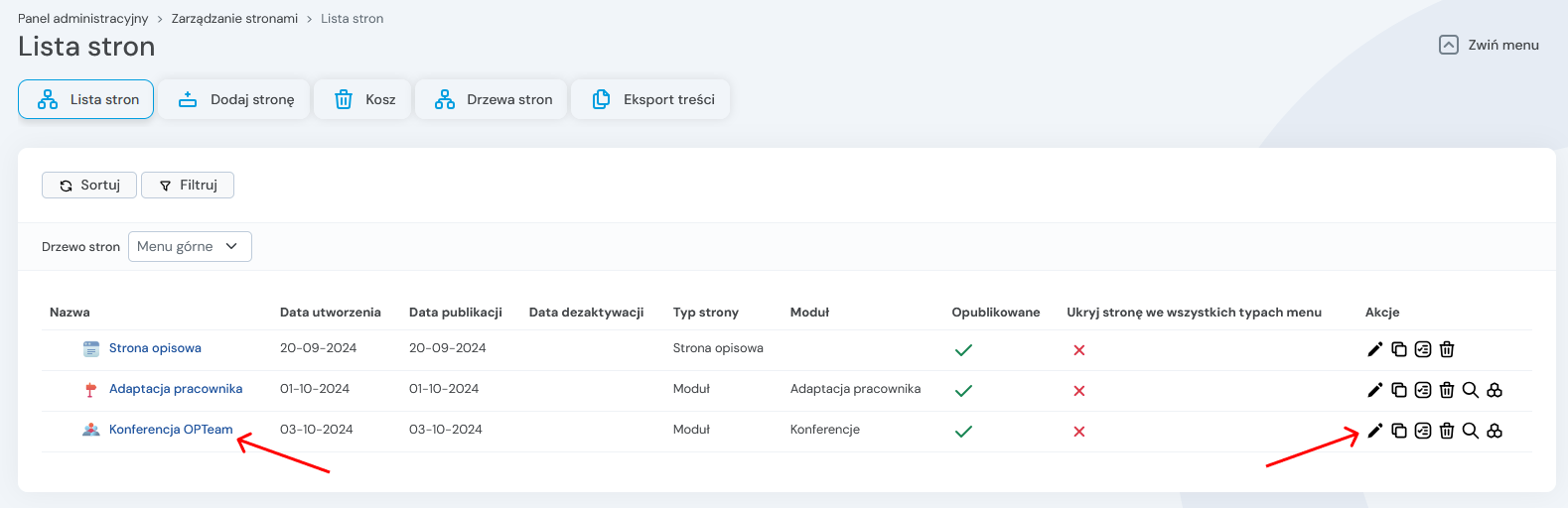This screenshot has width=1568, height=508.
Task: Duplicate the Strona opisowa page via copy icon
Action: pos(1398,349)
